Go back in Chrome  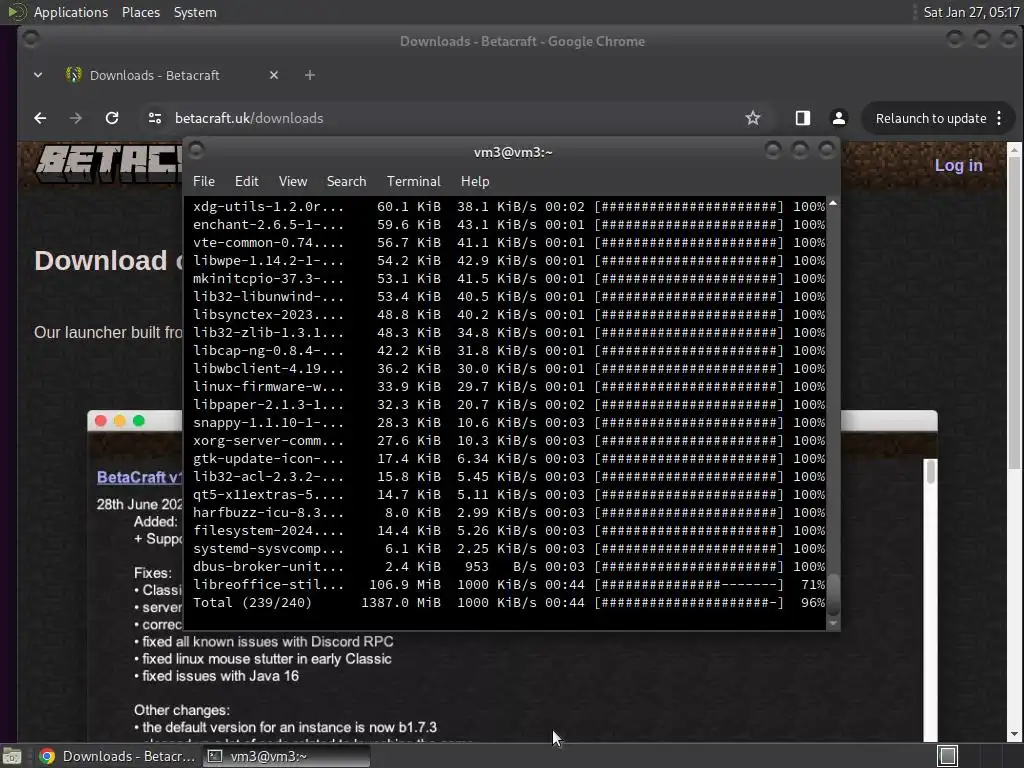(x=40, y=118)
